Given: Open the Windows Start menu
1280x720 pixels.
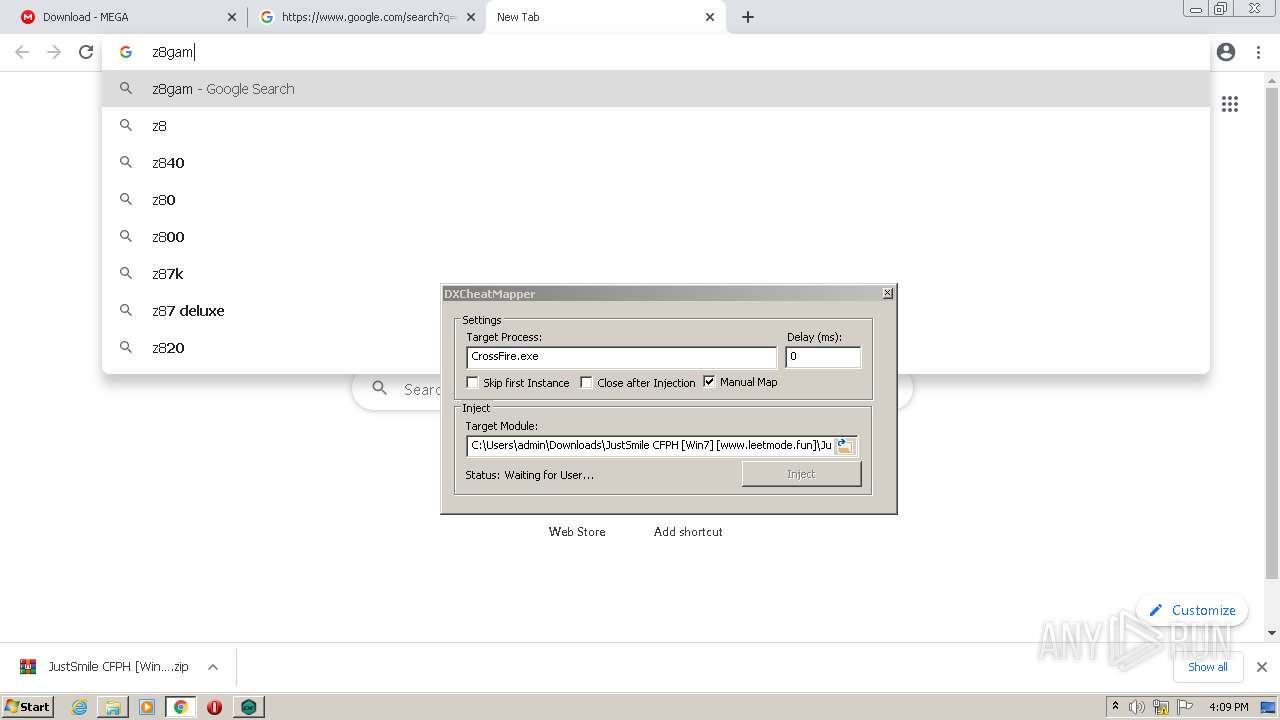Looking at the screenshot, I should pyautogui.click(x=27, y=706).
